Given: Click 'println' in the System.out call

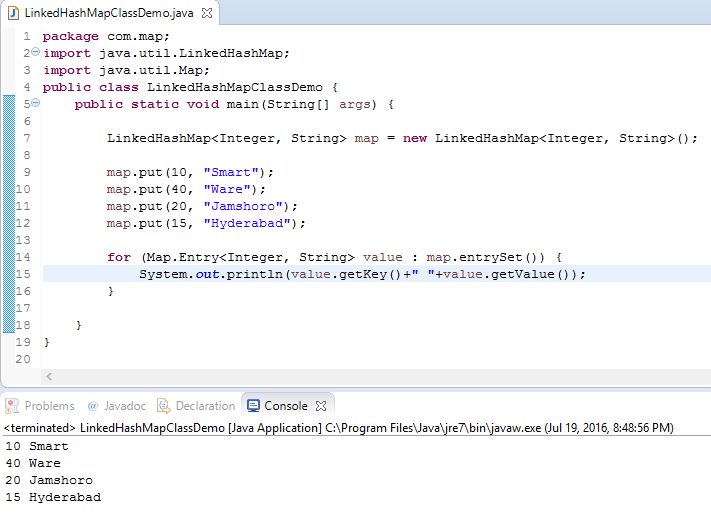Looking at the screenshot, I should tap(255, 274).
